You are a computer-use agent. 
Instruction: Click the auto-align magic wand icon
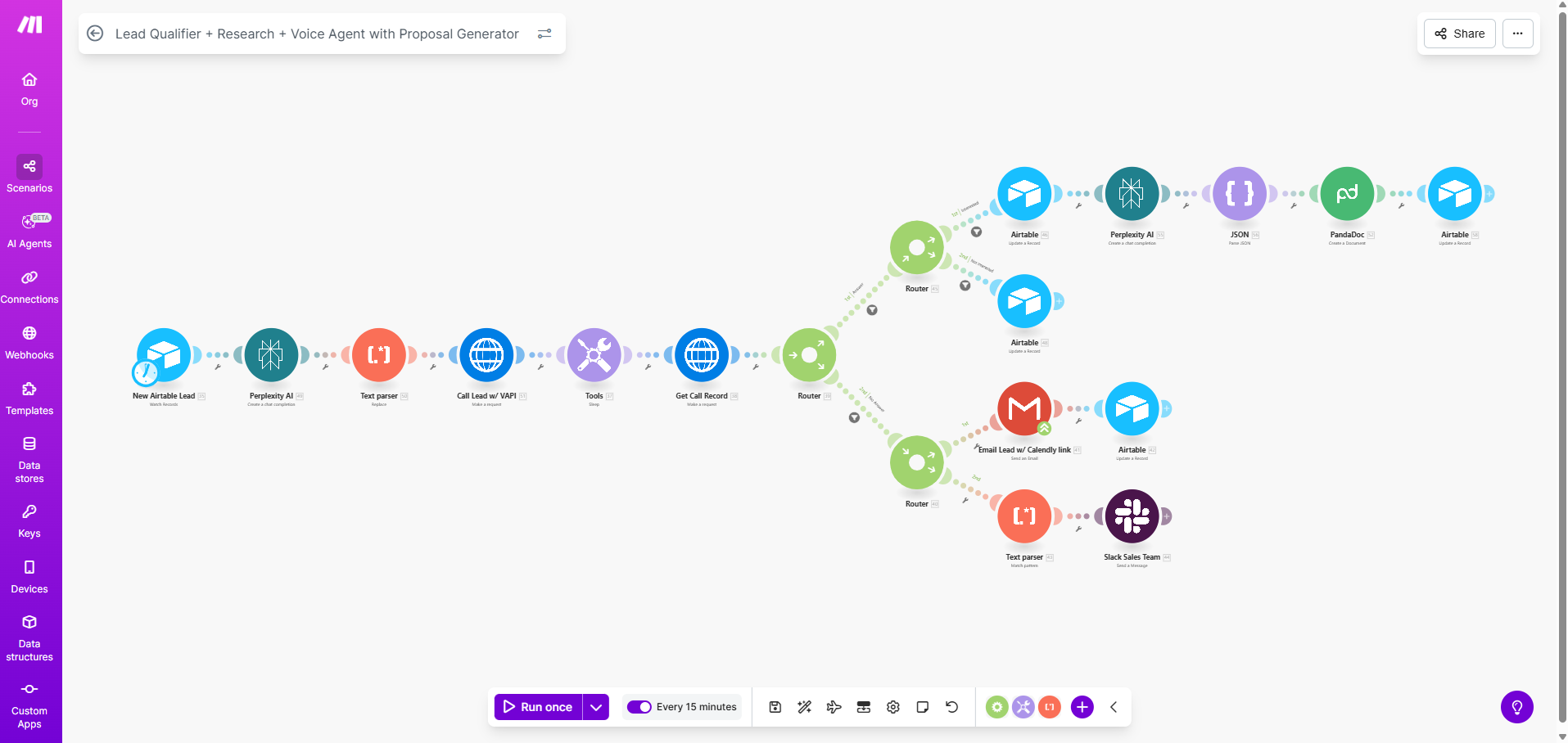pyautogui.click(x=805, y=707)
